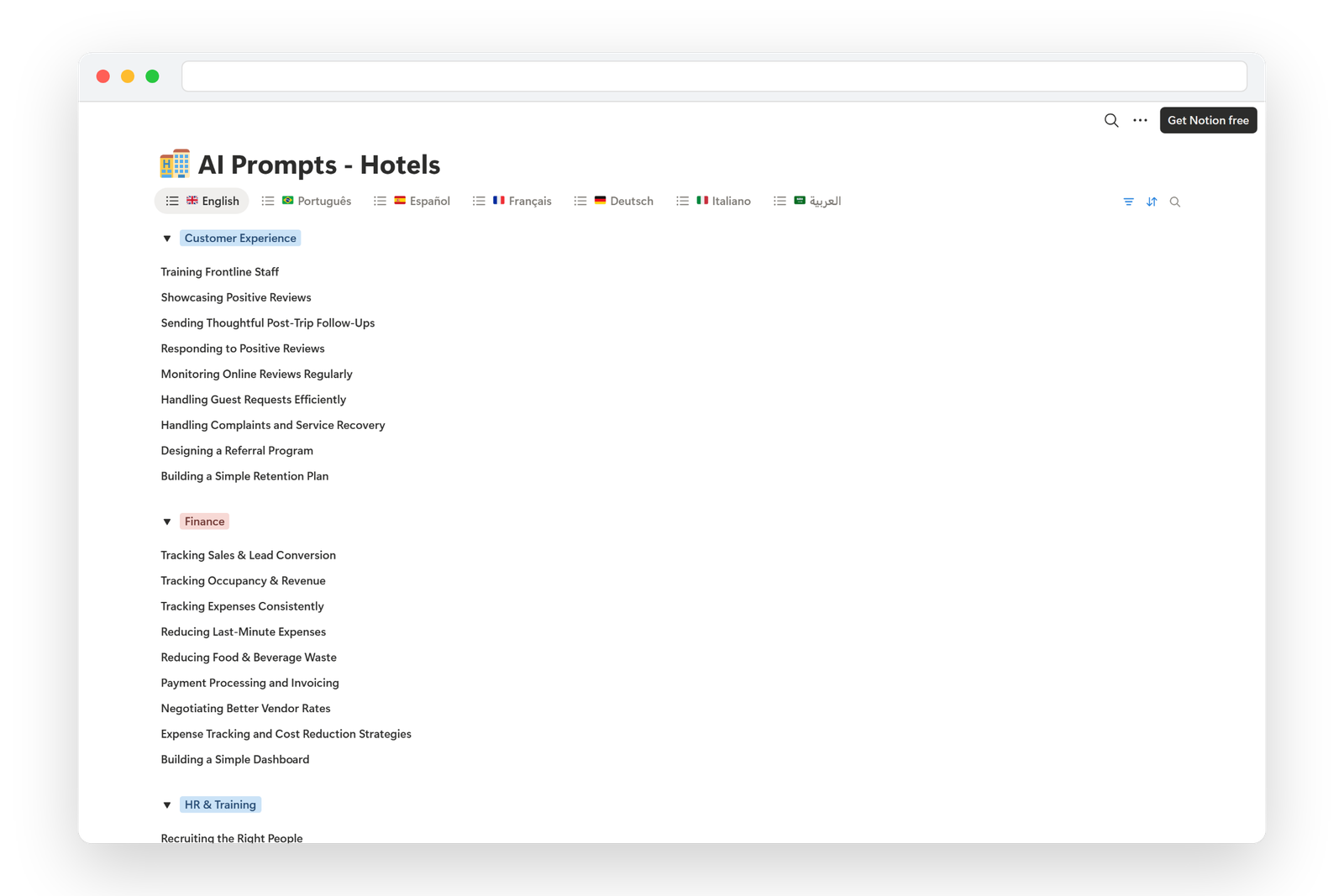The image size is (1344, 896).
Task: Click the yellow window minimize button
Action: tap(128, 76)
